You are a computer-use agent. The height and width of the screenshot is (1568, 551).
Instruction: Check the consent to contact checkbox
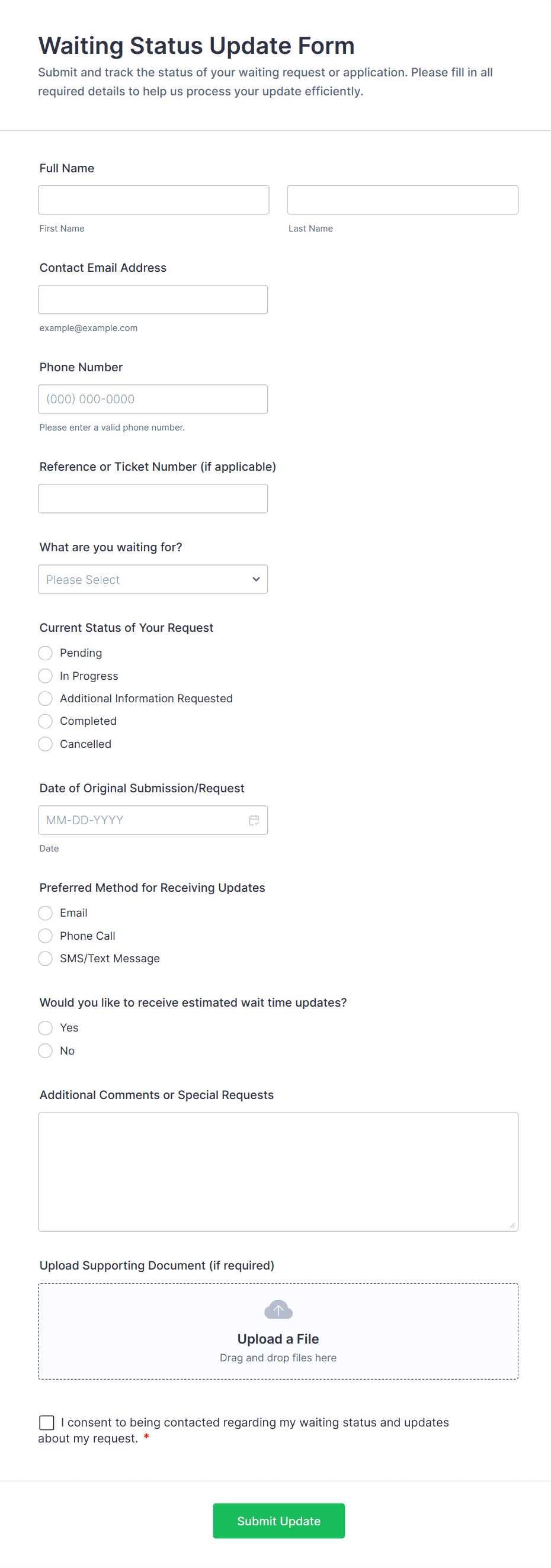47,1422
